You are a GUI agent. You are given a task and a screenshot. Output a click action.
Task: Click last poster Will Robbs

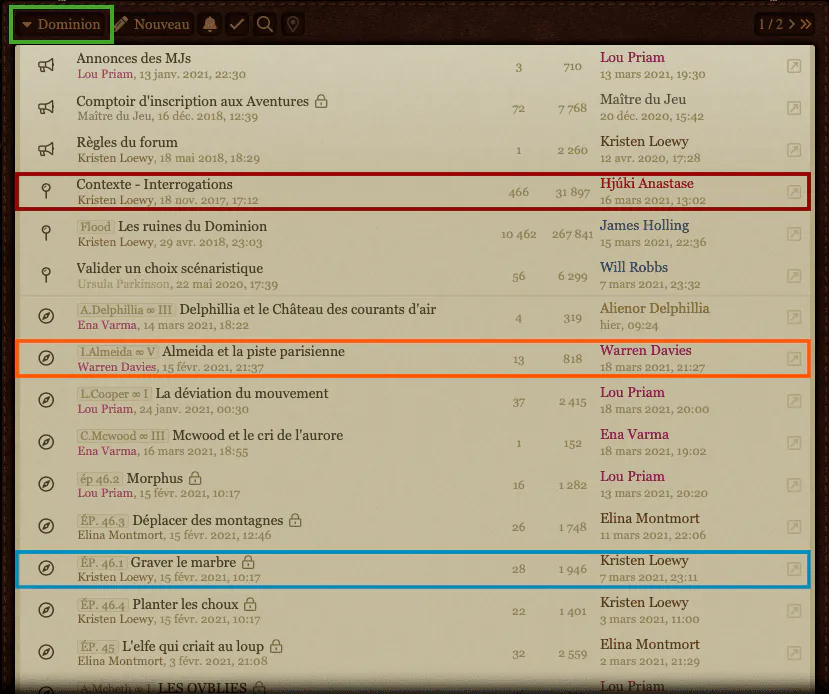[x=633, y=267]
